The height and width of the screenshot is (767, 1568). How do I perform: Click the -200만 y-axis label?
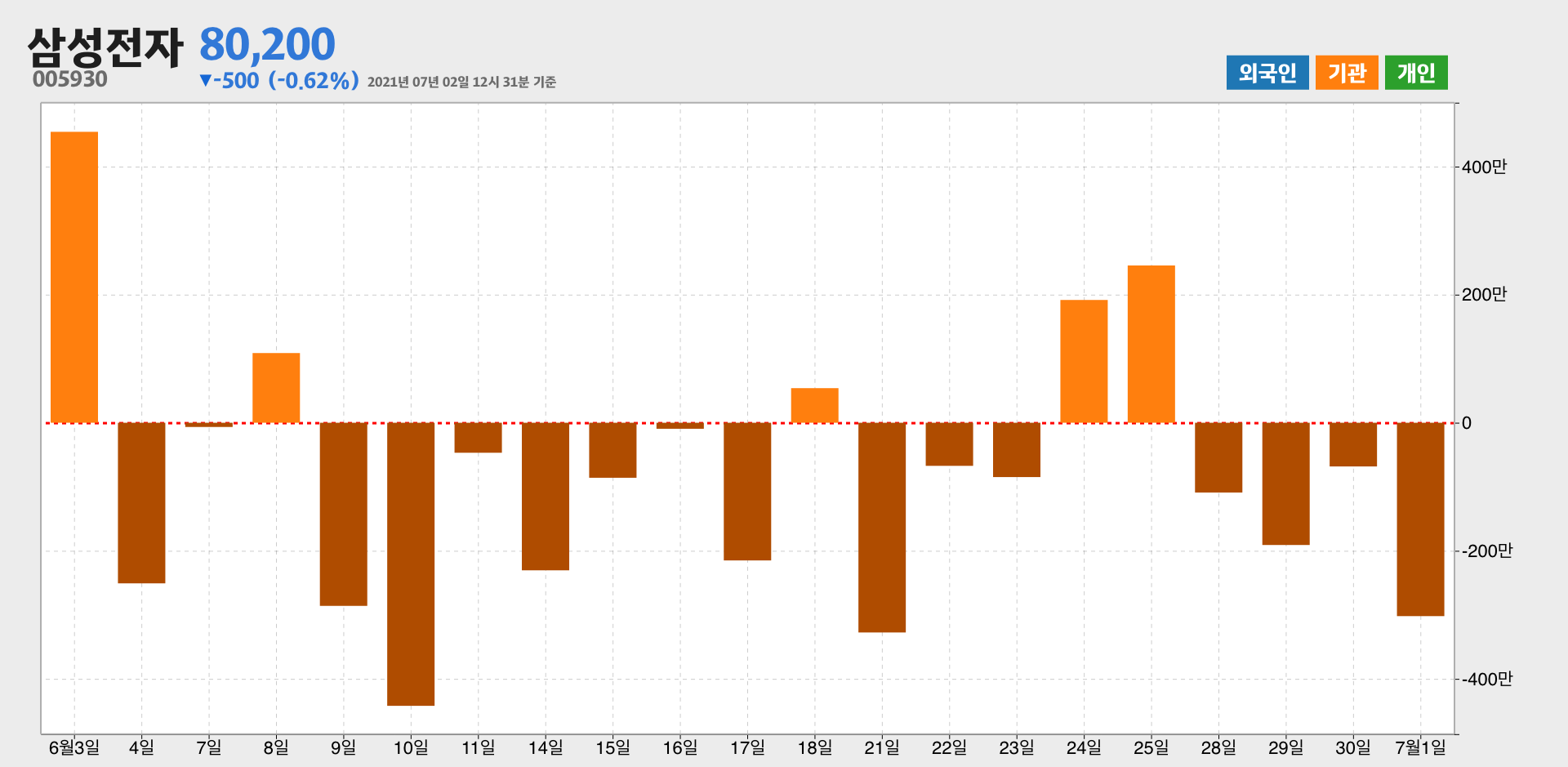click(1486, 551)
